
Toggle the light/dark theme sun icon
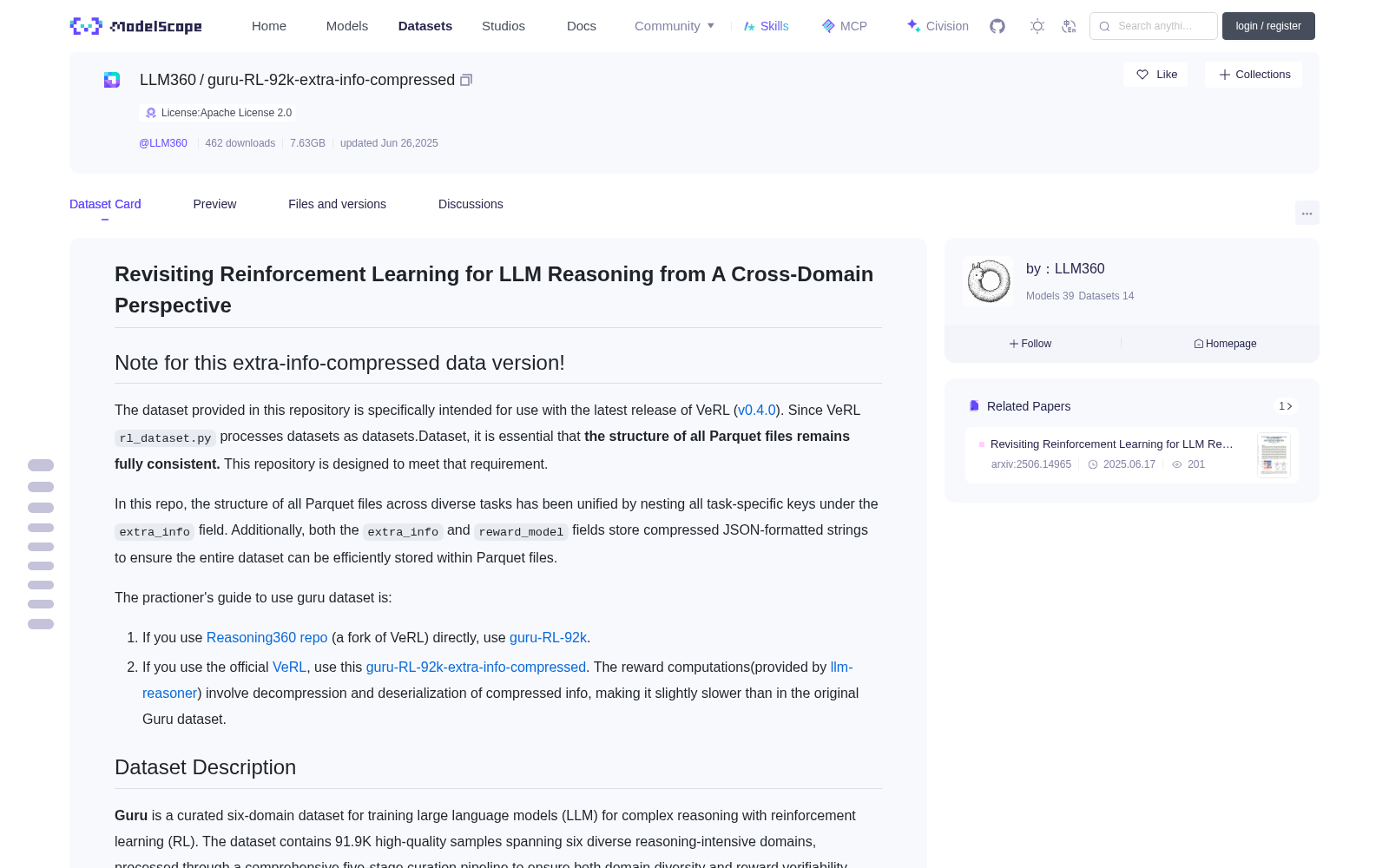1037,26
